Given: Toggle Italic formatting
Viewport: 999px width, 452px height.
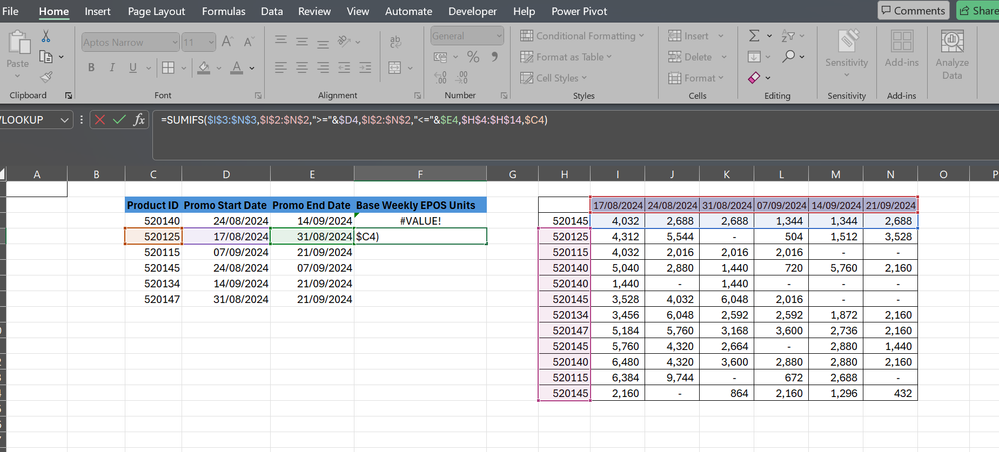Looking at the screenshot, I should tap(112, 67).
